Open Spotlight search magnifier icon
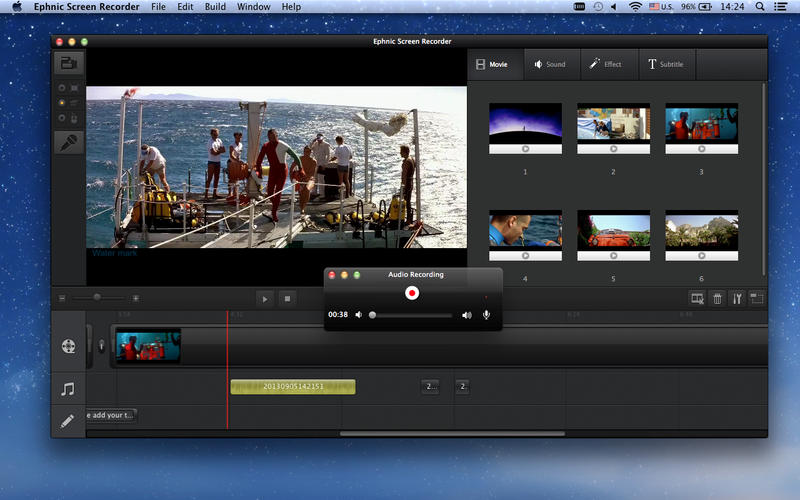The width and height of the screenshot is (800, 500). pos(760,7)
